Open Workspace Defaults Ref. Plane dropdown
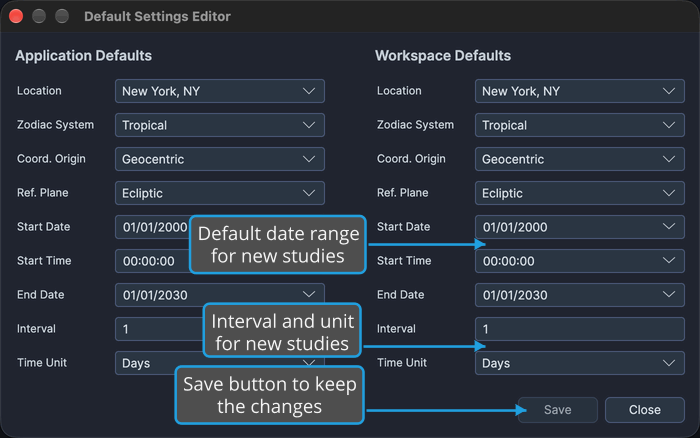The height and width of the screenshot is (438, 700). [x=579, y=193]
